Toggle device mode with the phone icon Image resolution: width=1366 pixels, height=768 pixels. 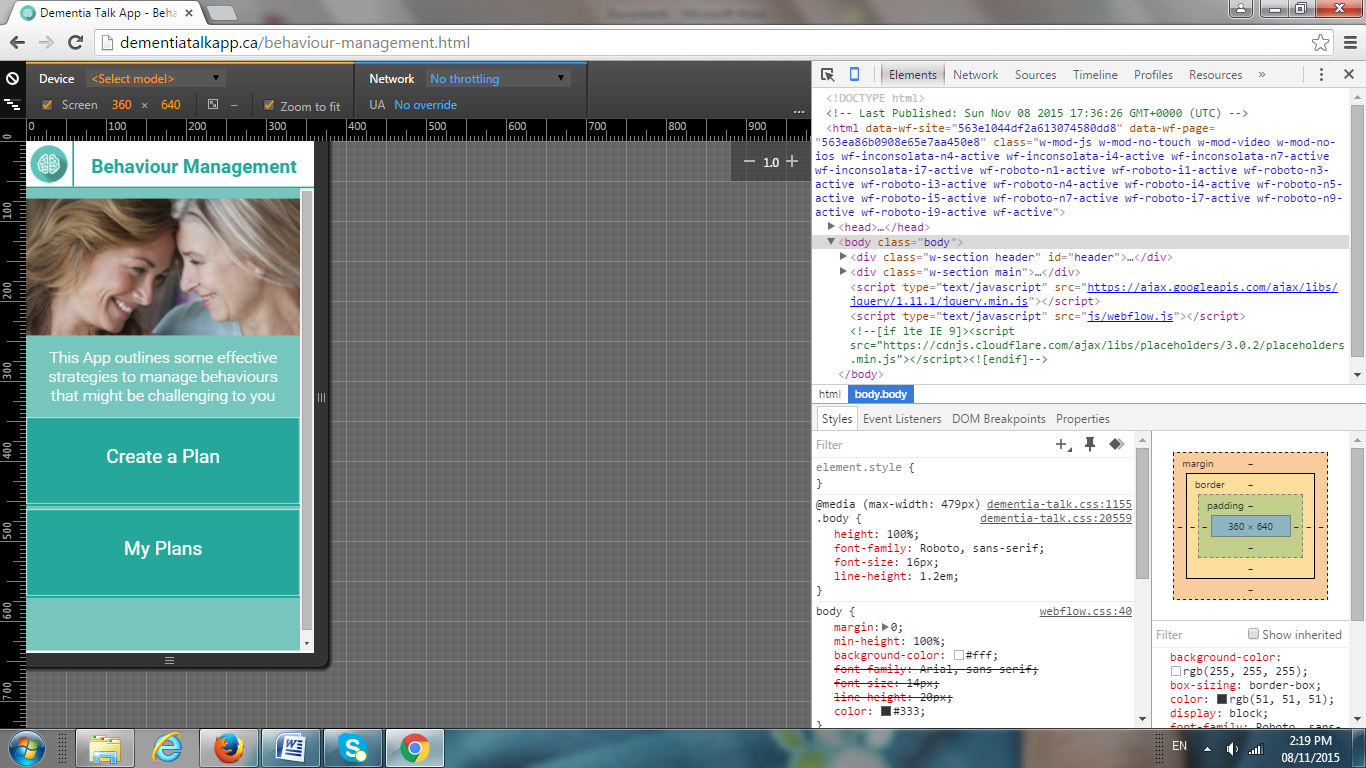[x=854, y=75]
